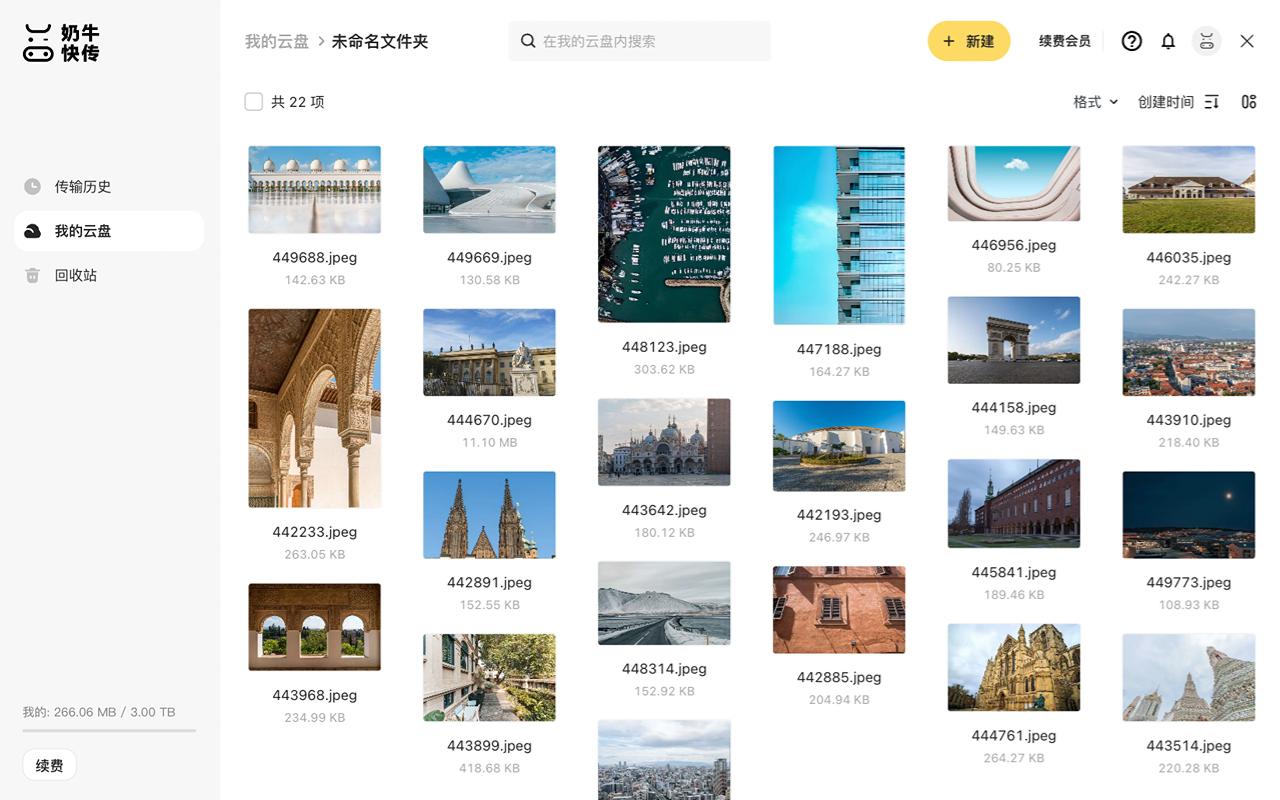Viewport: 1280px width, 800px height.
Task: Click 续费会员 in the header
Action: pyautogui.click(x=1065, y=41)
